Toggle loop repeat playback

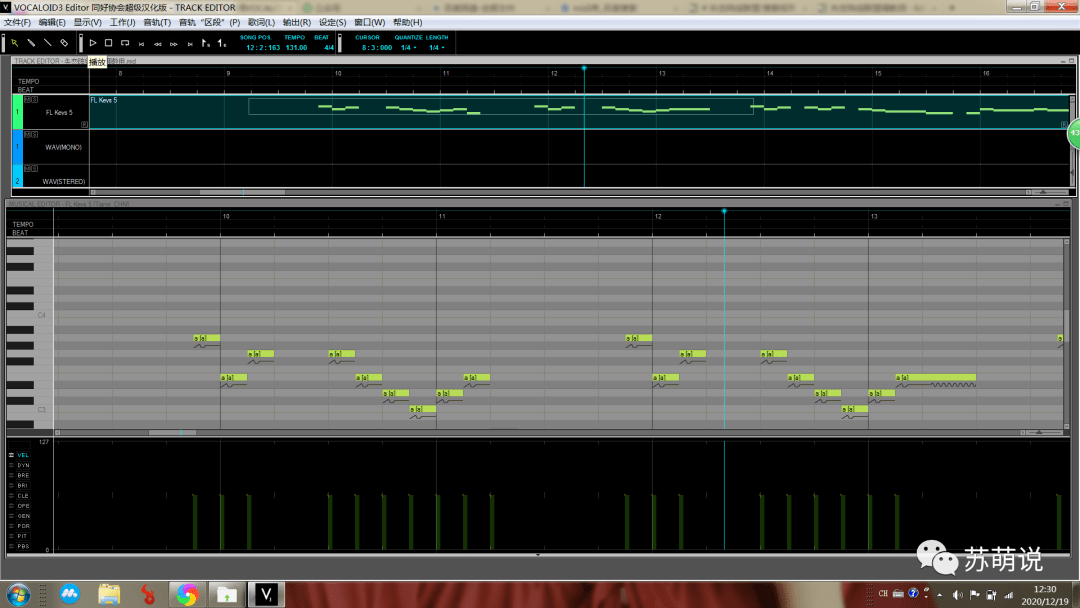coord(125,43)
